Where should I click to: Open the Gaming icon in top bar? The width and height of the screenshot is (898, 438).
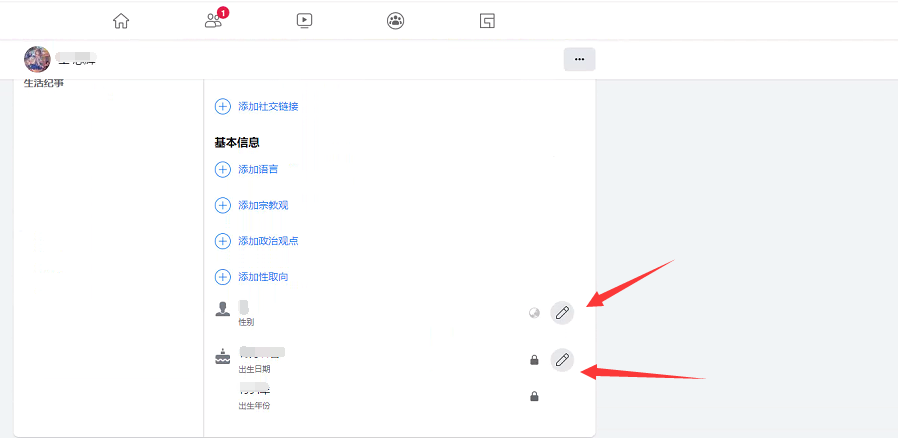coord(487,21)
